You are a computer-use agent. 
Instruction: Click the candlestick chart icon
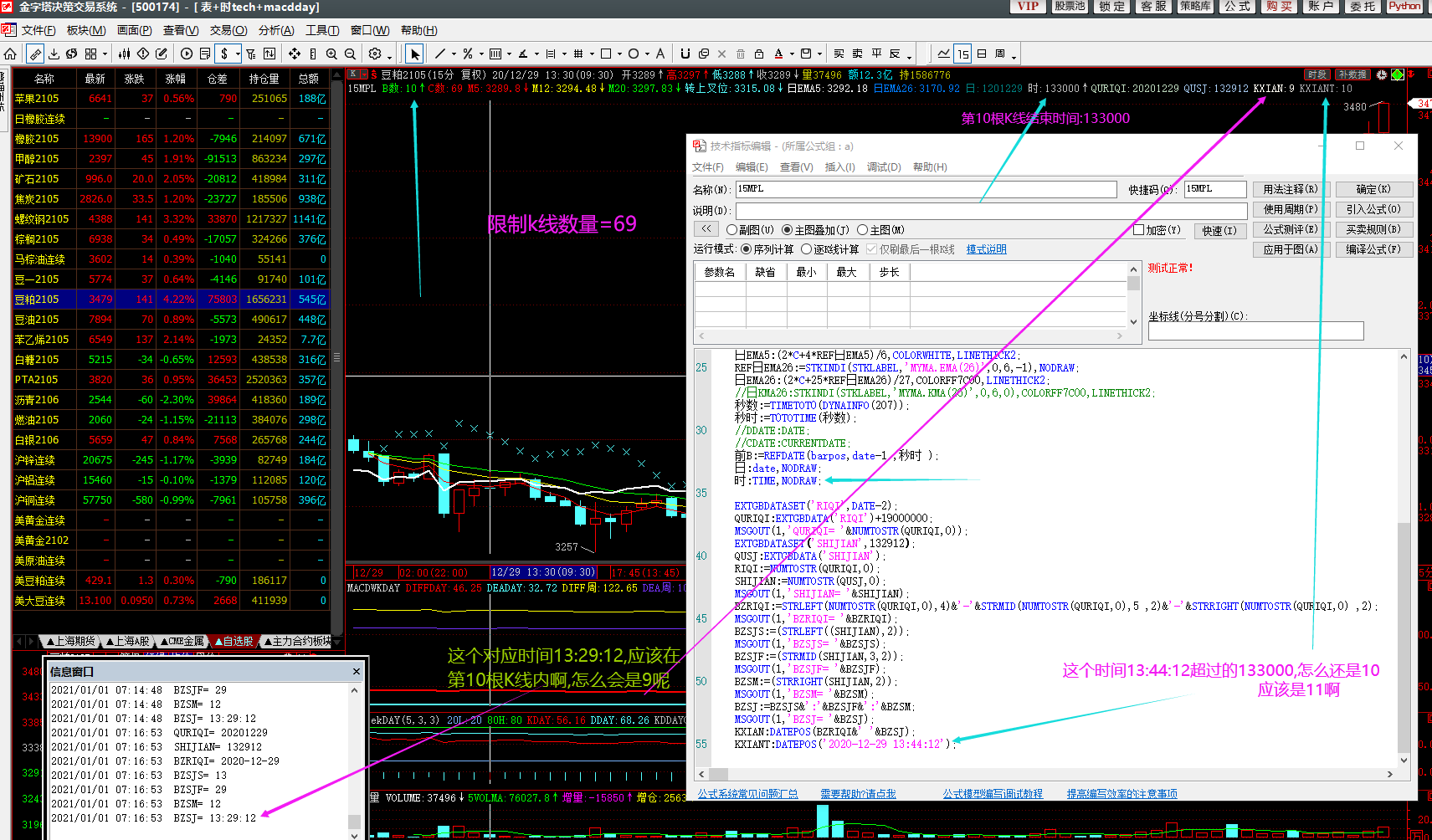tap(124, 54)
